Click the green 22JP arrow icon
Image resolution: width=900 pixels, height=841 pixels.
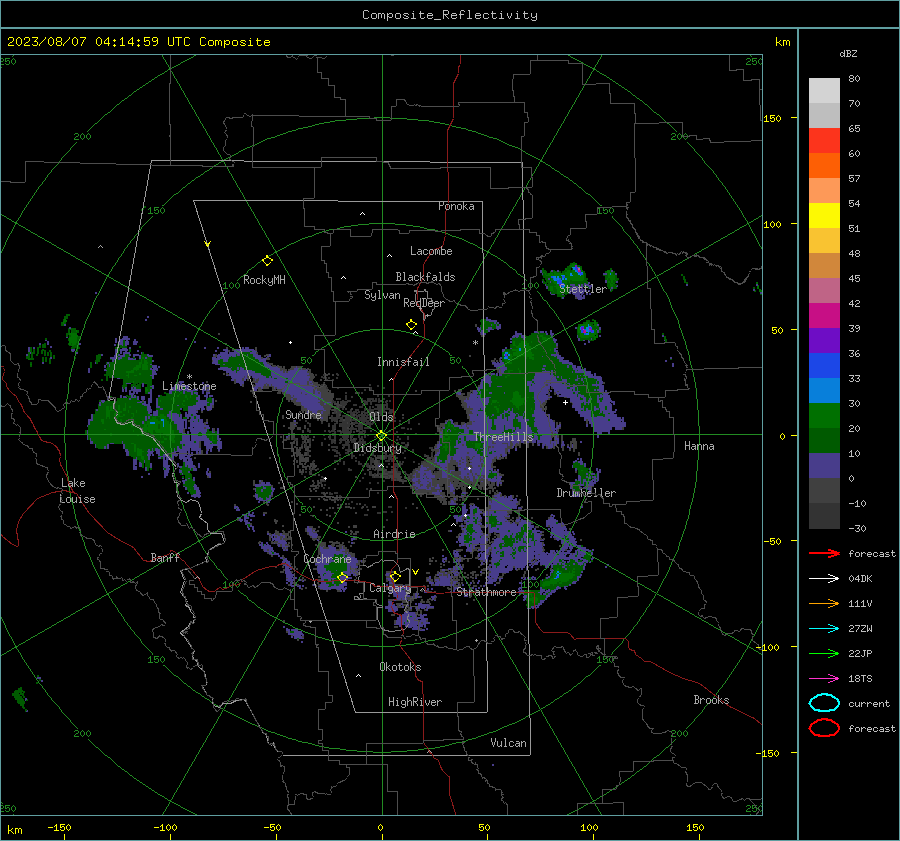tap(824, 653)
